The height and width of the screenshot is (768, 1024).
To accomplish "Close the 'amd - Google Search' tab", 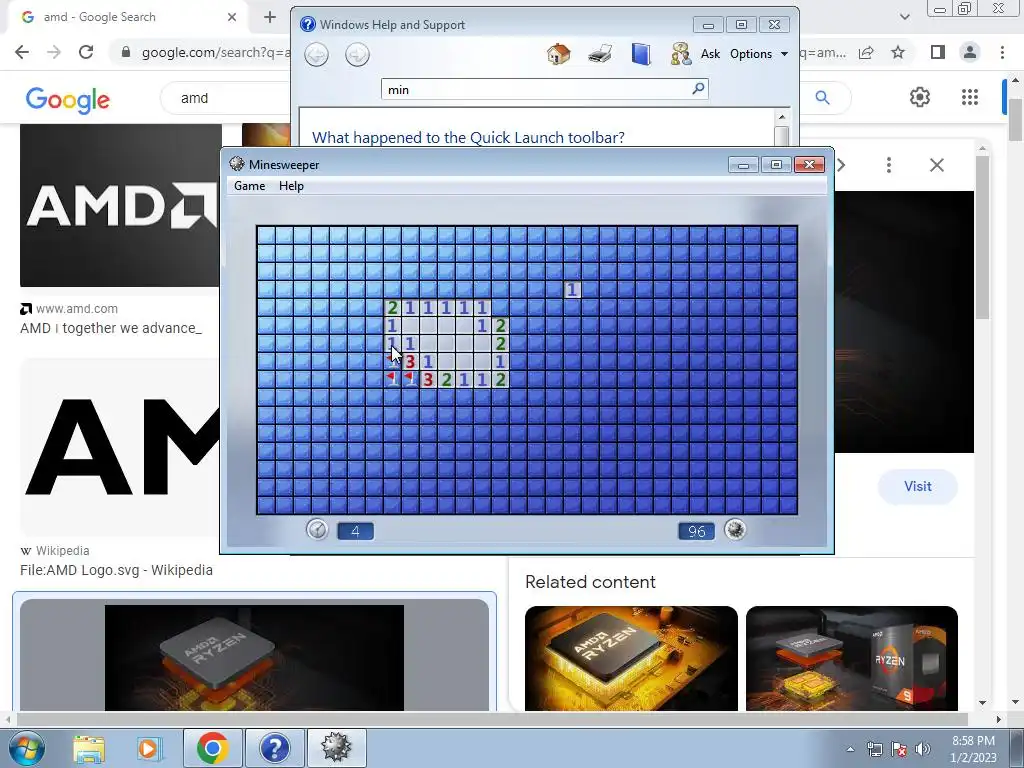I will point(232,17).
